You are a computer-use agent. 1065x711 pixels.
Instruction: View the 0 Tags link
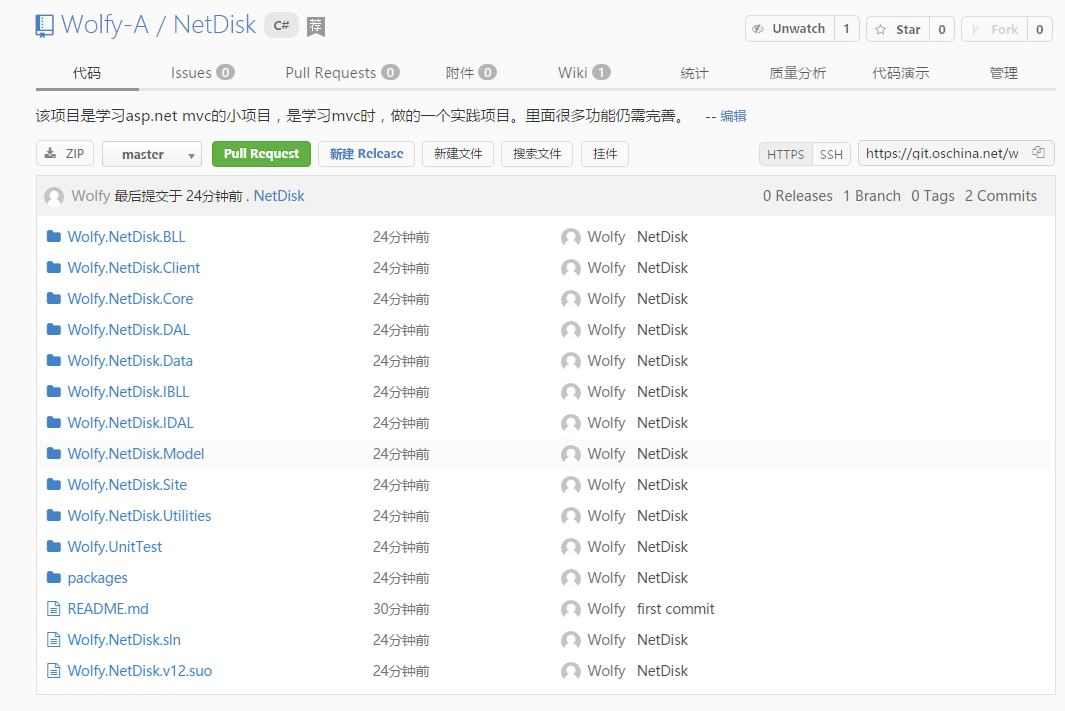pyautogui.click(x=933, y=196)
